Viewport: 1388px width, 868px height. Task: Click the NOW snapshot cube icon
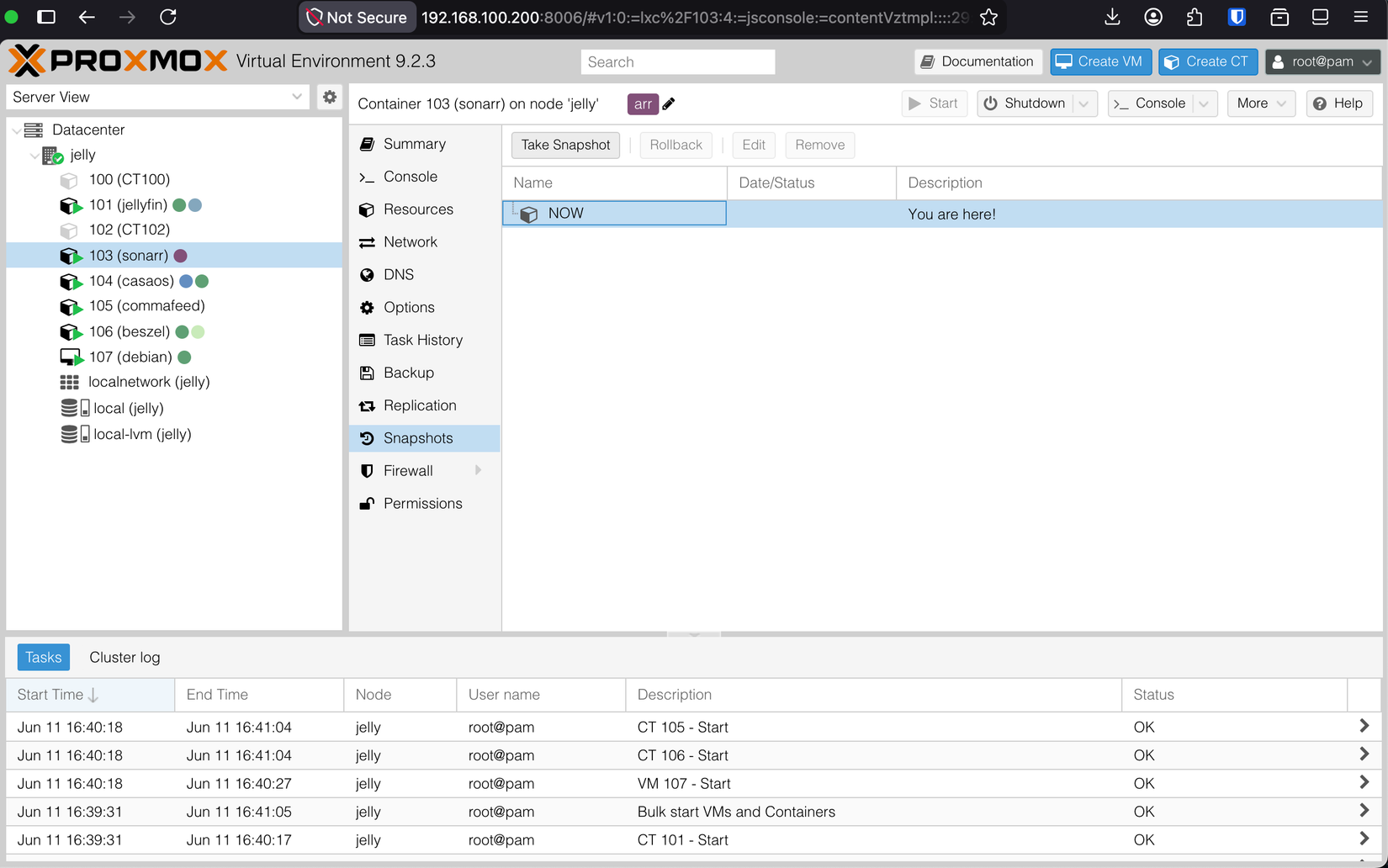(528, 214)
